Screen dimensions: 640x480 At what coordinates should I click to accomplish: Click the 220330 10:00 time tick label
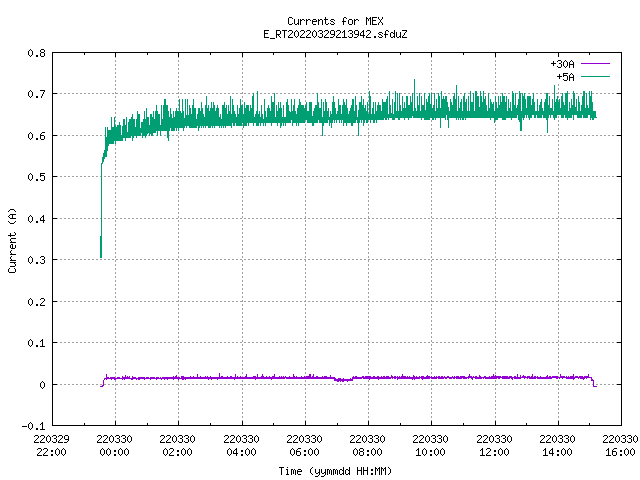[x=431, y=446]
